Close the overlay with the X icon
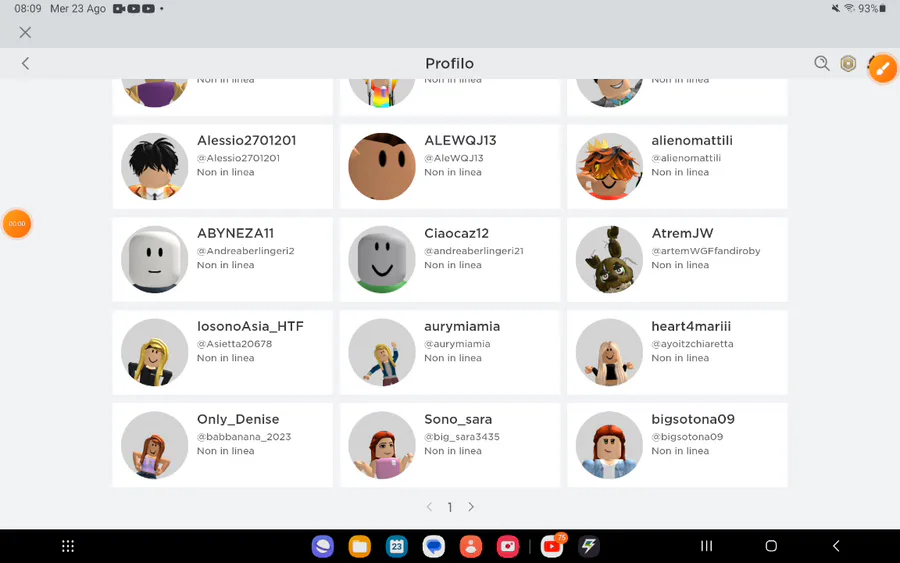The image size is (900, 563). [x=25, y=32]
